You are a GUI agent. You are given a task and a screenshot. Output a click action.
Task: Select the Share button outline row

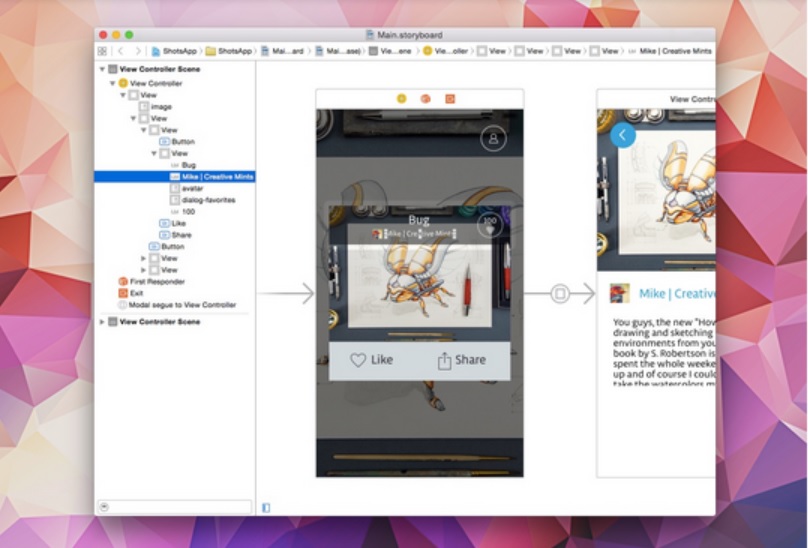pos(175,235)
